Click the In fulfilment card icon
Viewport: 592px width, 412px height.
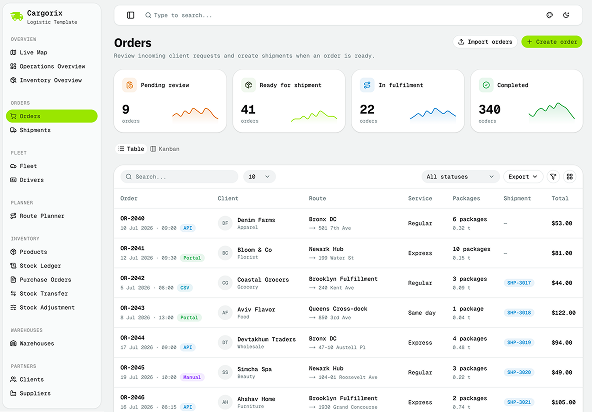pos(367,85)
